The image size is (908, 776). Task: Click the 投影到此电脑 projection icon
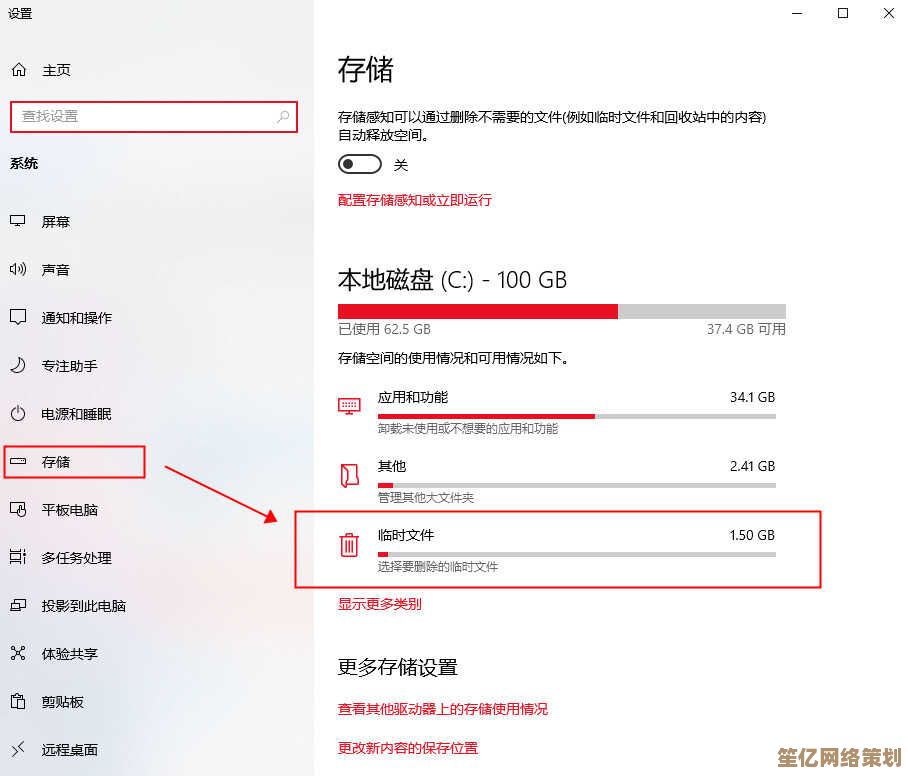[x=18, y=605]
